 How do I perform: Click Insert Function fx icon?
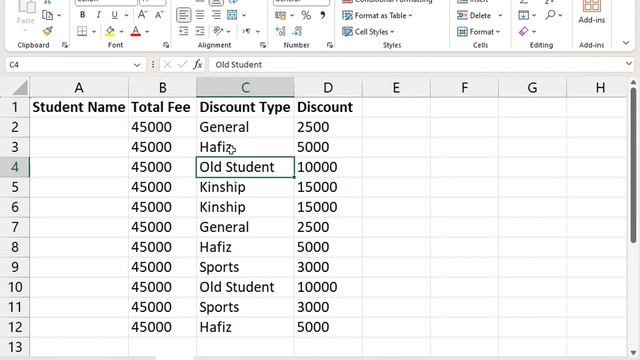[198, 64]
